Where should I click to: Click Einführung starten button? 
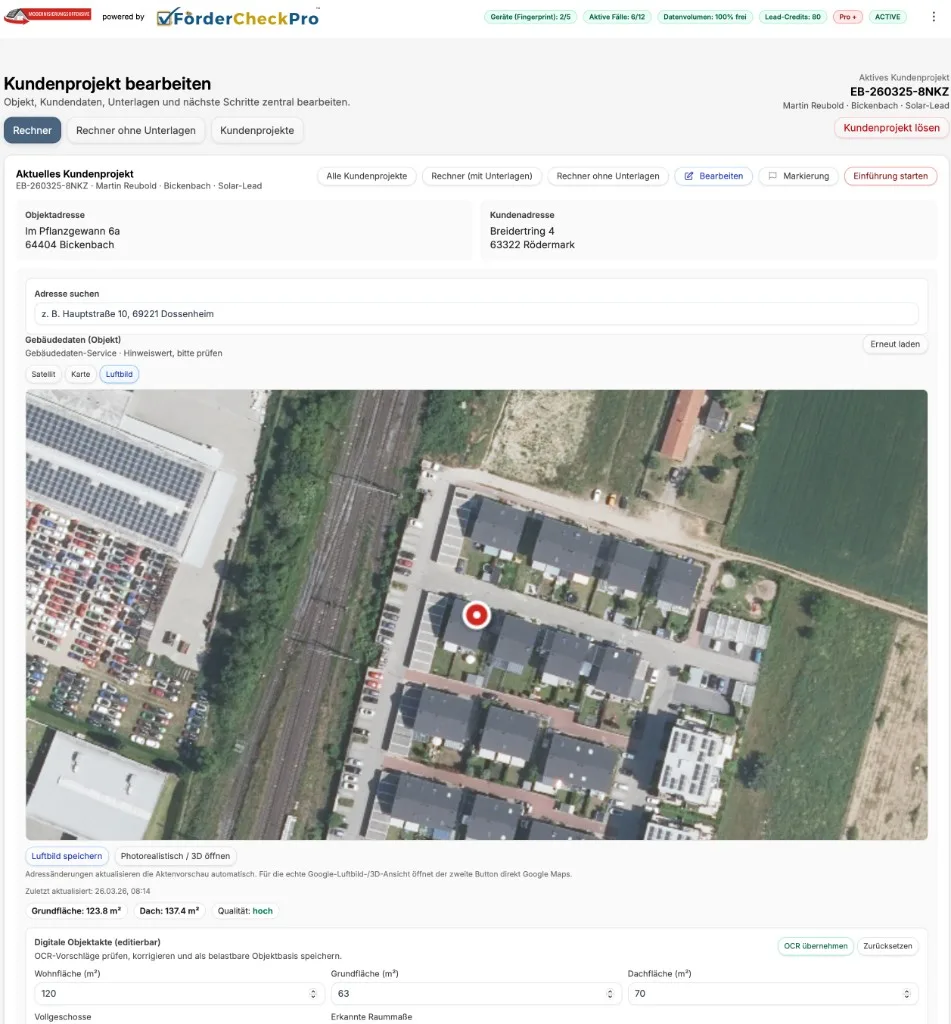pyautogui.click(x=890, y=176)
